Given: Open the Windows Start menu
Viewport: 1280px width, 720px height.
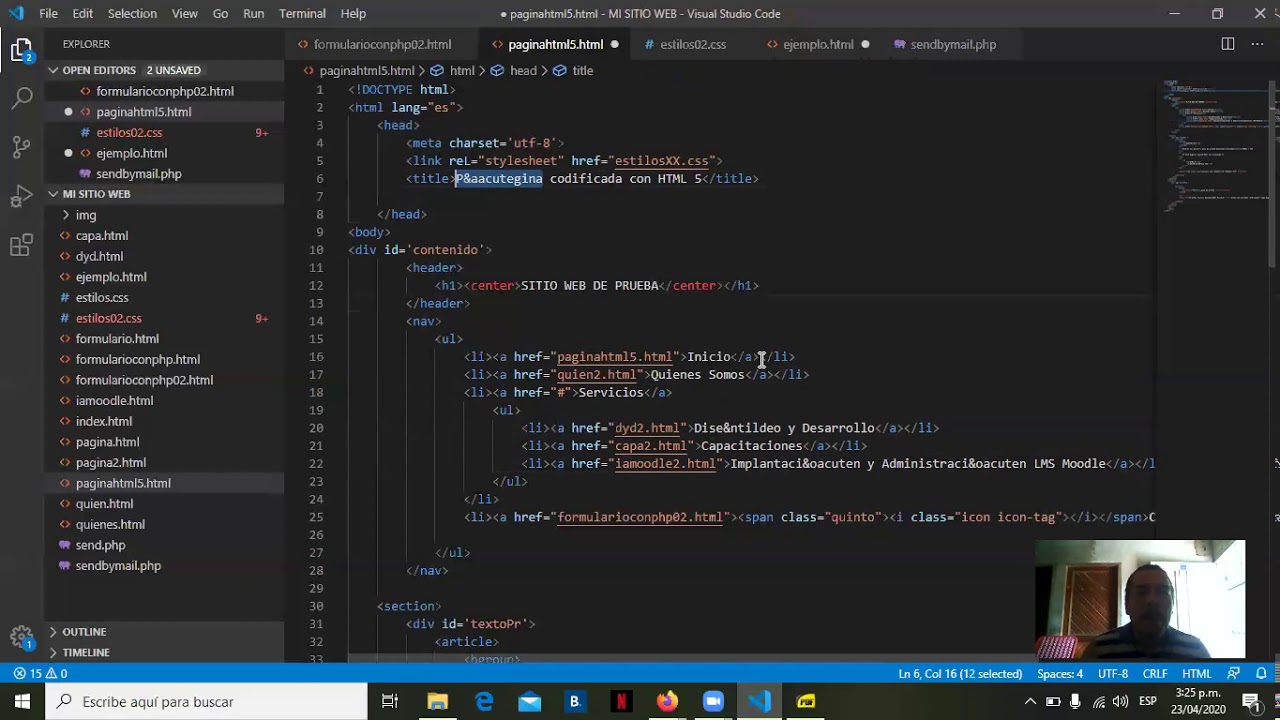Looking at the screenshot, I should tap(22, 702).
